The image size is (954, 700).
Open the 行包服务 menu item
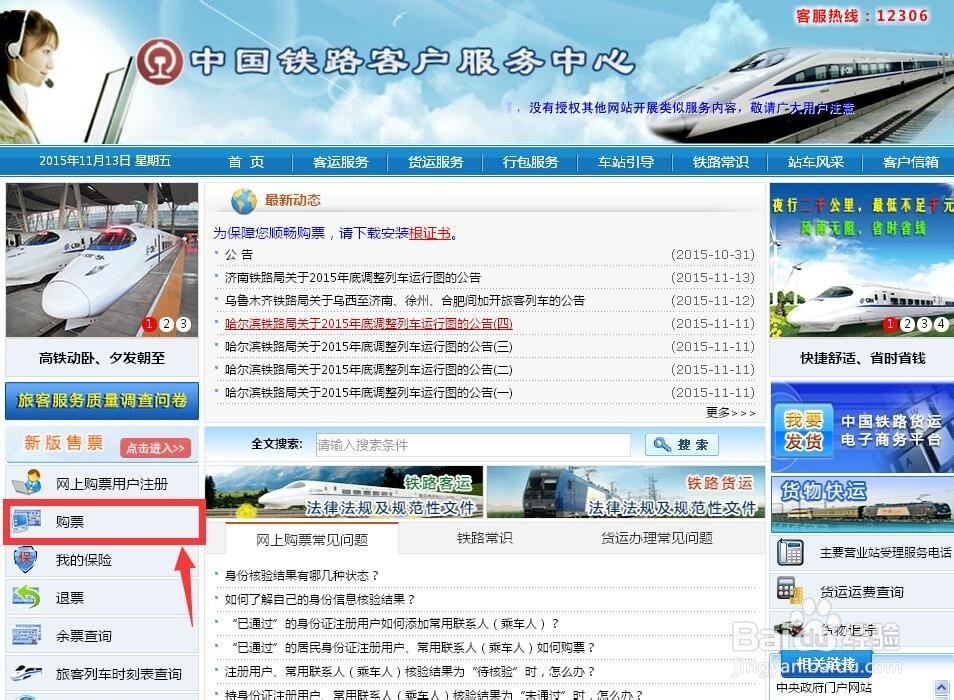tap(531, 162)
